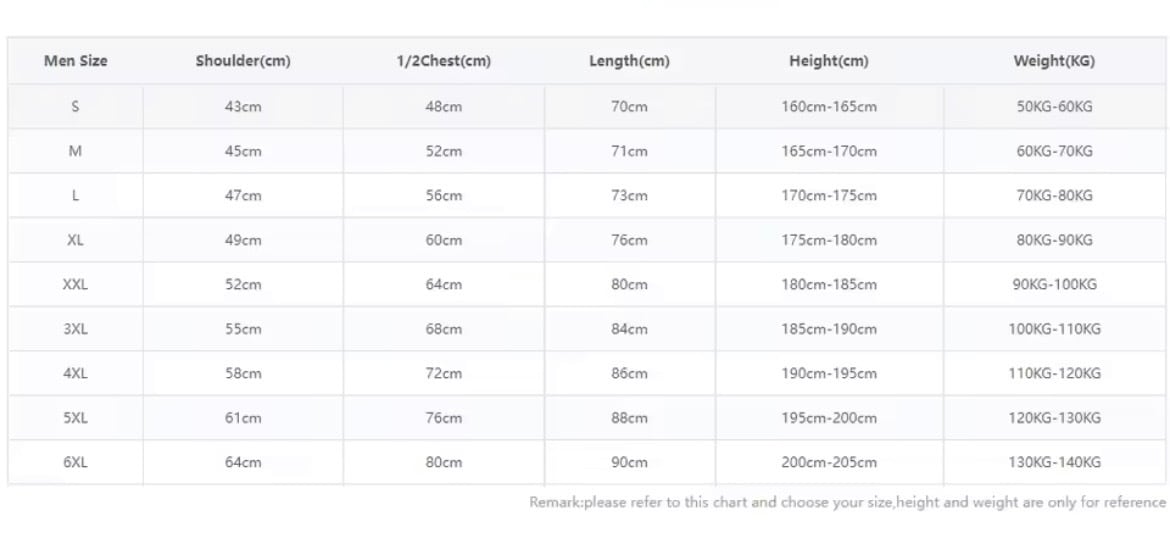Select the Height(cm) column header
This screenshot has width=1170, height=555.
[x=828, y=61]
